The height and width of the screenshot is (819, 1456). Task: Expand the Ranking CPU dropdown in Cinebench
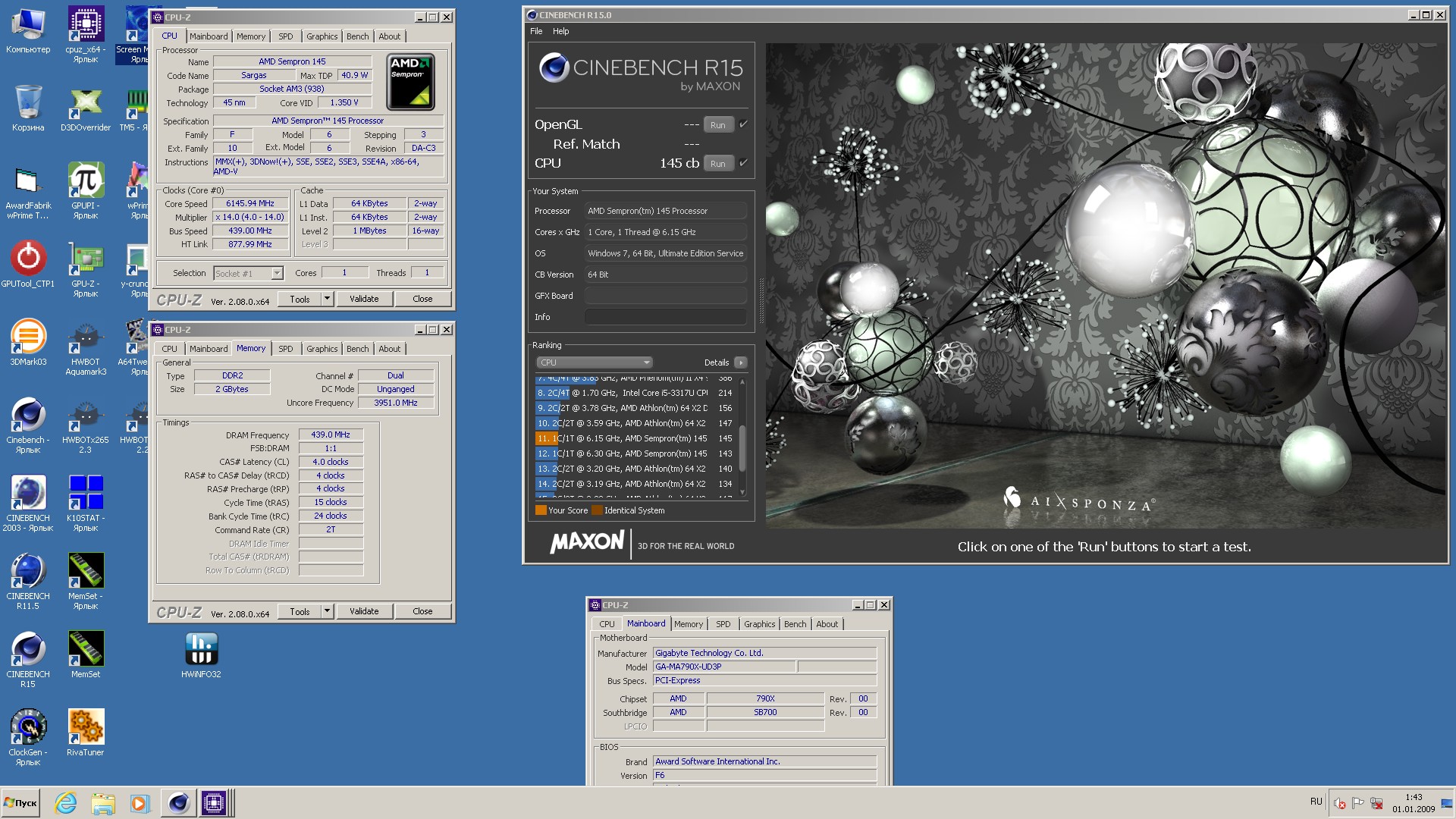point(594,362)
